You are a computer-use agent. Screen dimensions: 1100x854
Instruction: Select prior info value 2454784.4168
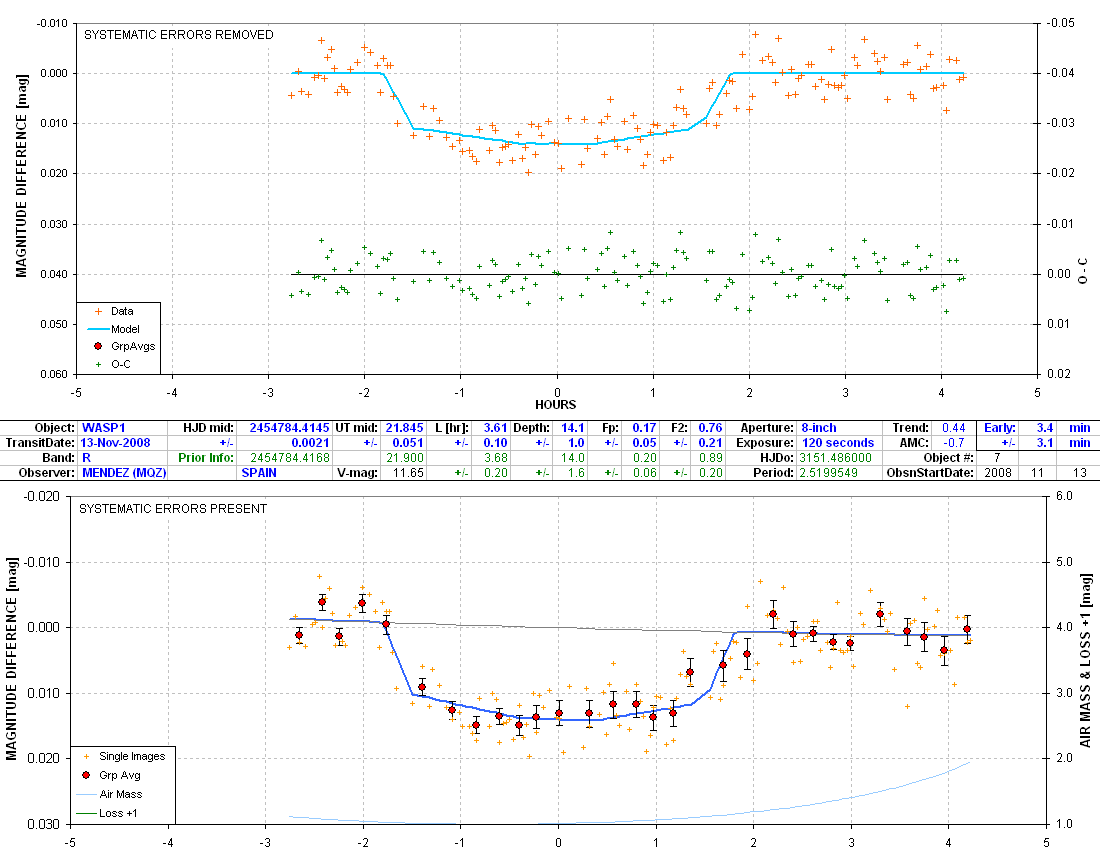290,458
